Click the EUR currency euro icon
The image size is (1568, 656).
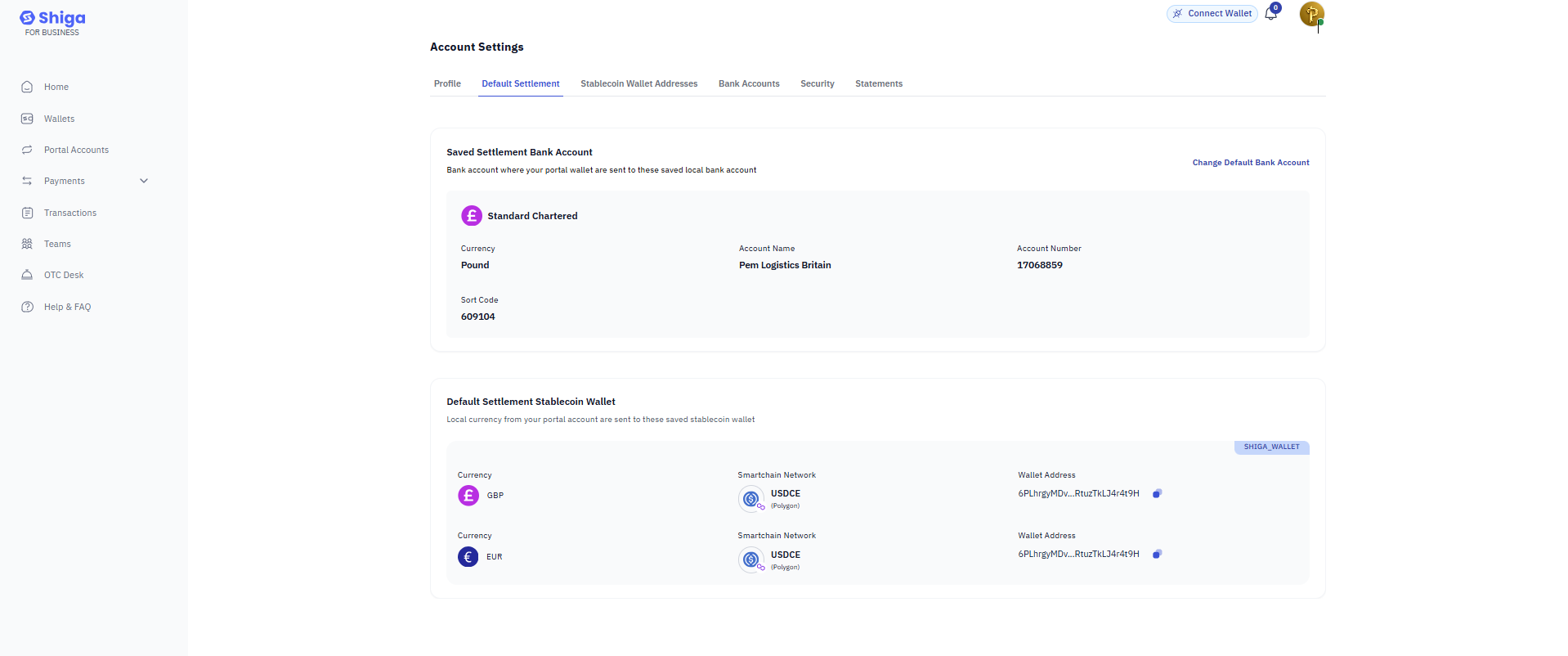(468, 557)
